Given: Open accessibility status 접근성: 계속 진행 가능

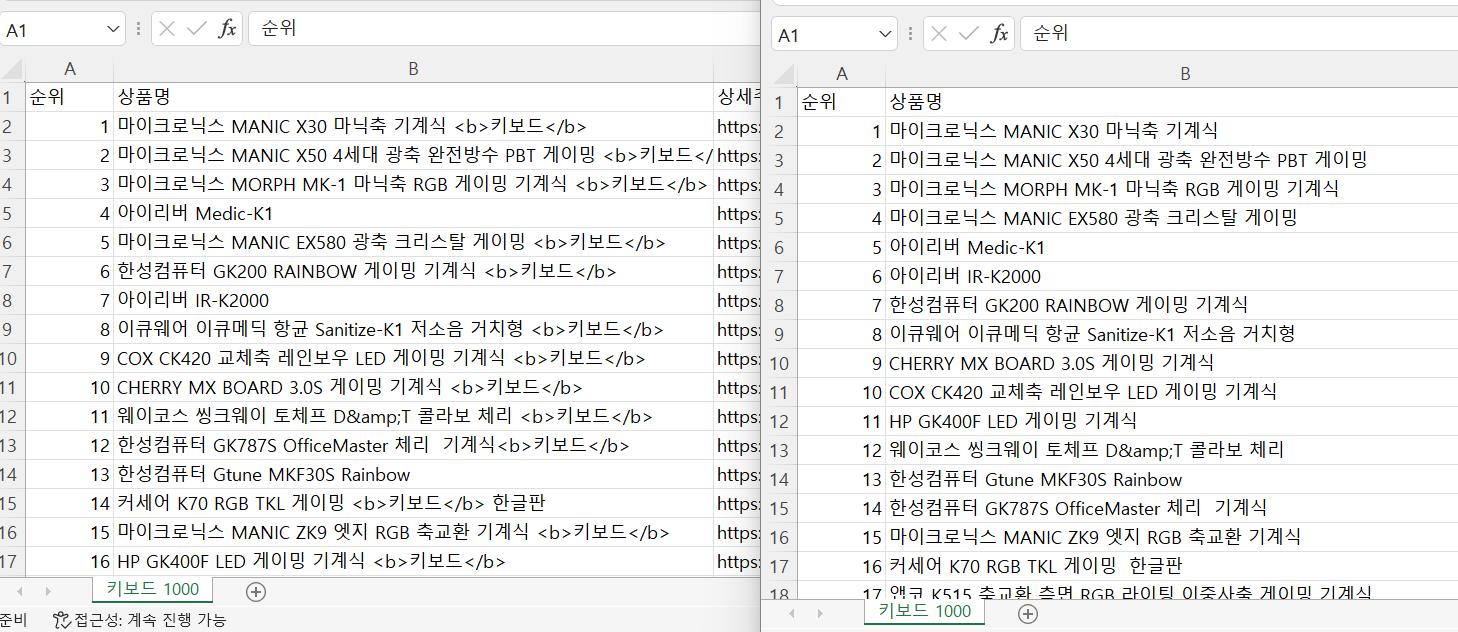Looking at the screenshot, I should (x=140, y=620).
